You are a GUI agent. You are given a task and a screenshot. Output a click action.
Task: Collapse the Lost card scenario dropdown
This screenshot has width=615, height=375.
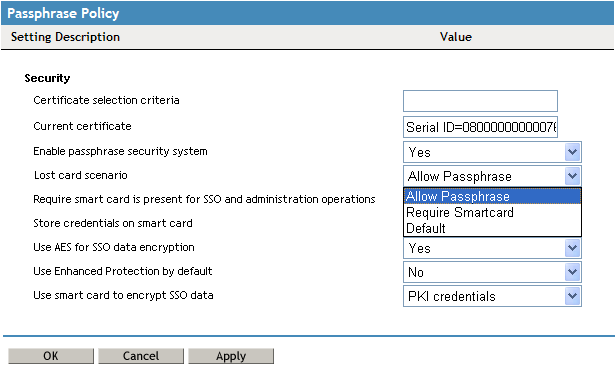tap(492, 176)
